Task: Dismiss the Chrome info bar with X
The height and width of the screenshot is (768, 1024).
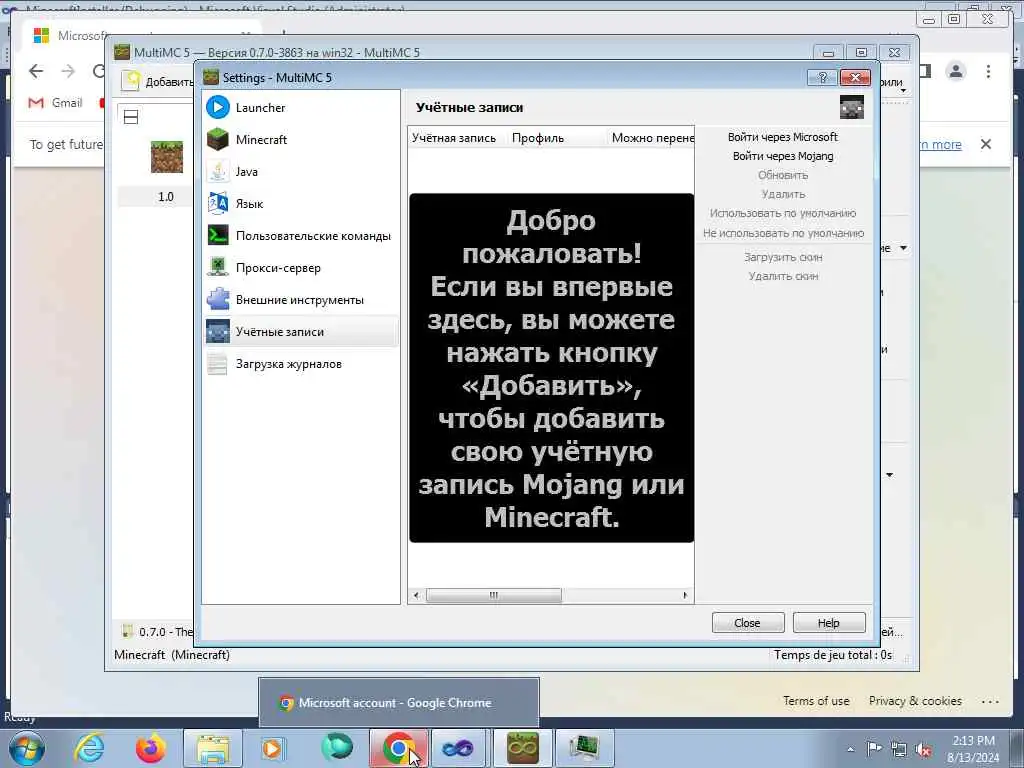Action: pyautogui.click(x=986, y=144)
